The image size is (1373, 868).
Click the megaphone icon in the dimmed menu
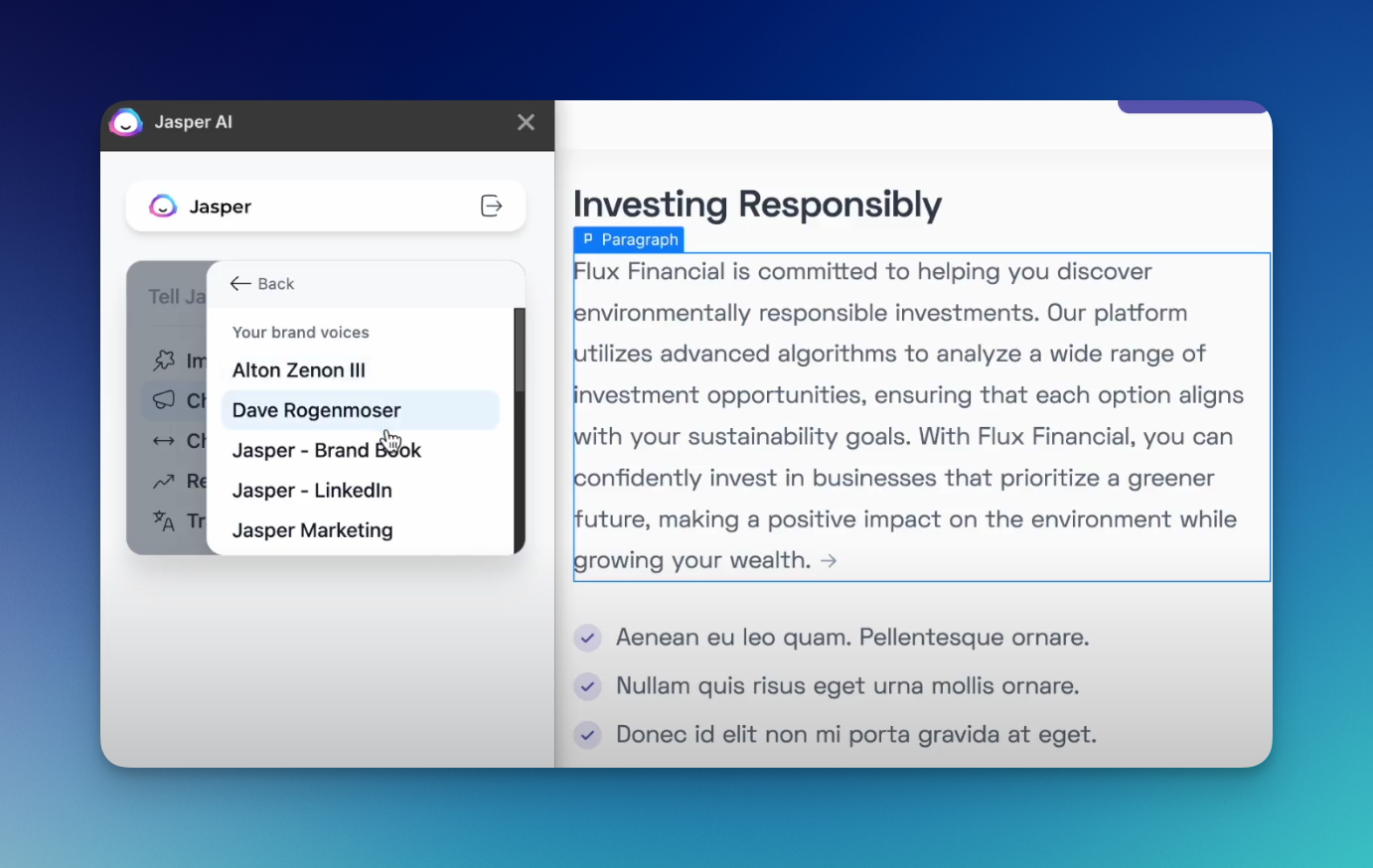click(x=164, y=400)
